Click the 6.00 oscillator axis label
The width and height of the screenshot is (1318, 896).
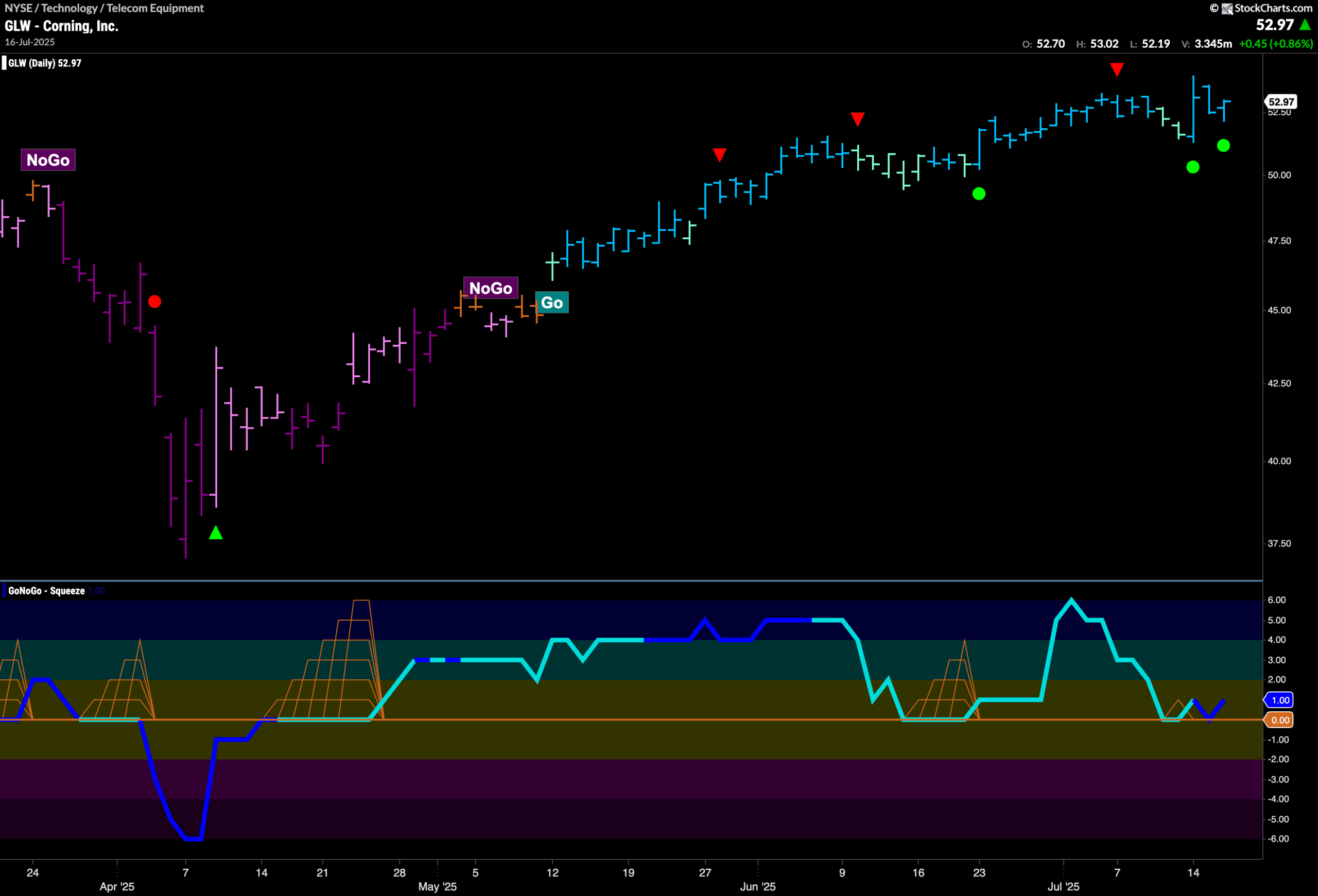tap(1277, 600)
